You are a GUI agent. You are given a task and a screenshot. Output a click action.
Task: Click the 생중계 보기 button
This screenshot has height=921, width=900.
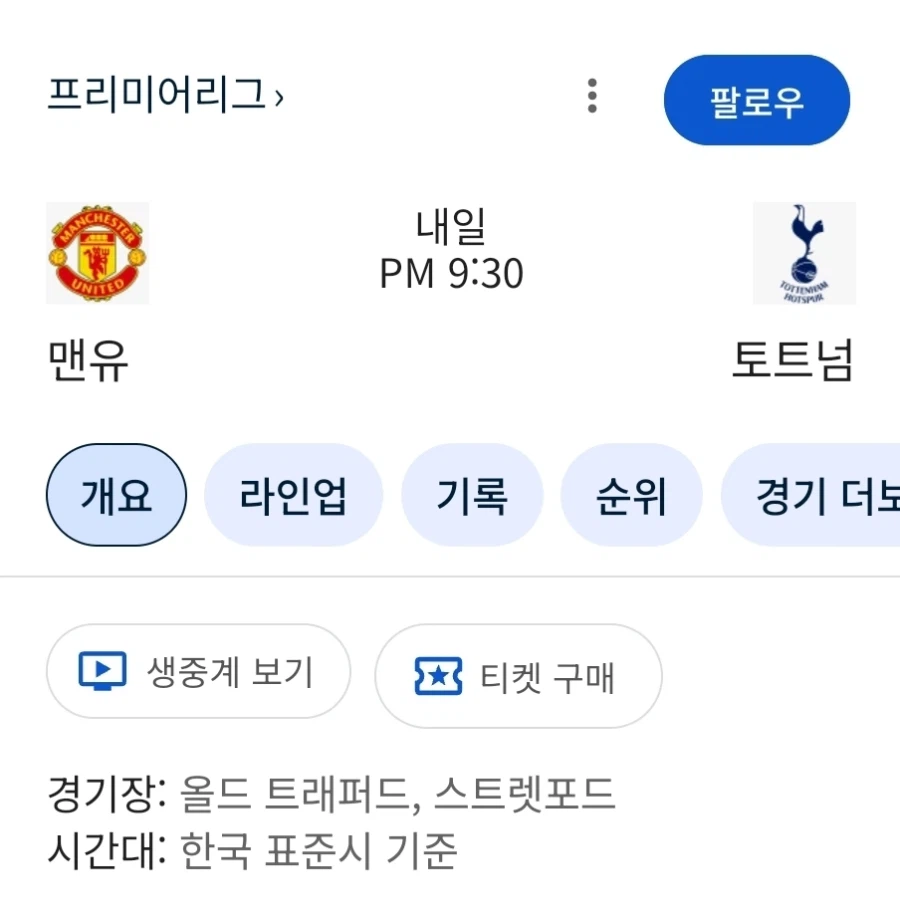click(x=197, y=674)
